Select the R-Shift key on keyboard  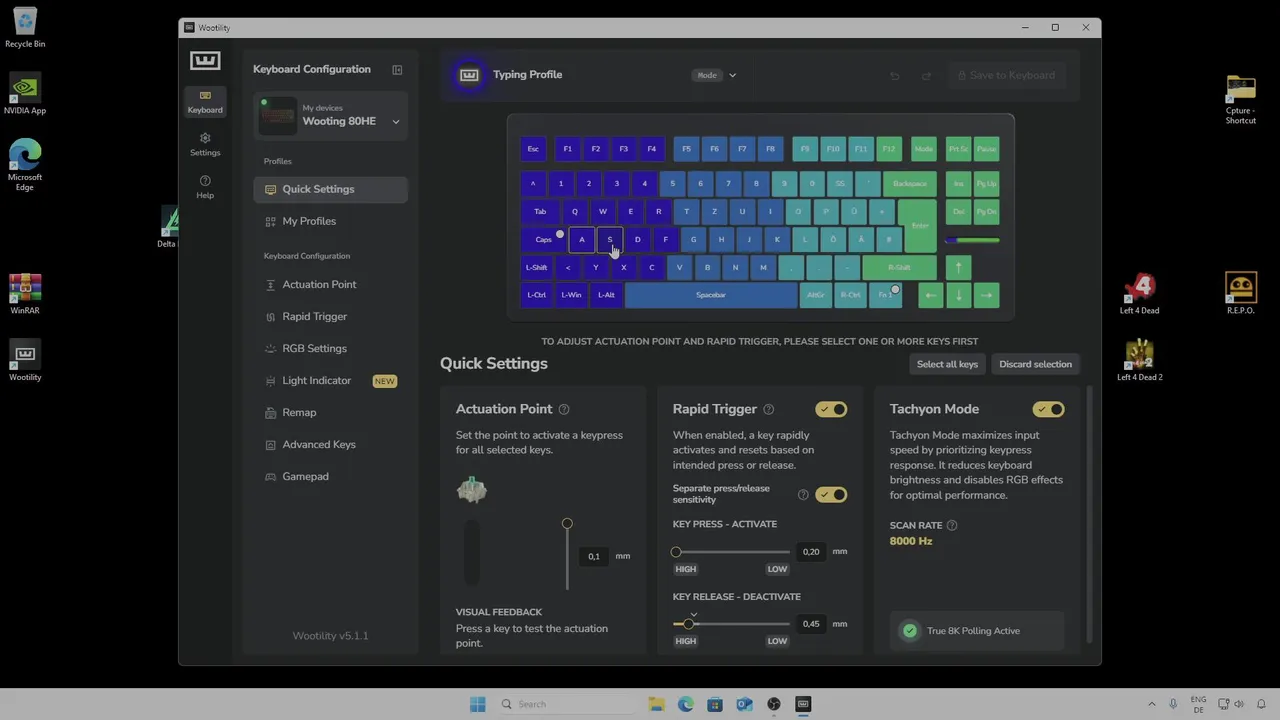pyautogui.click(x=899, y=267)
